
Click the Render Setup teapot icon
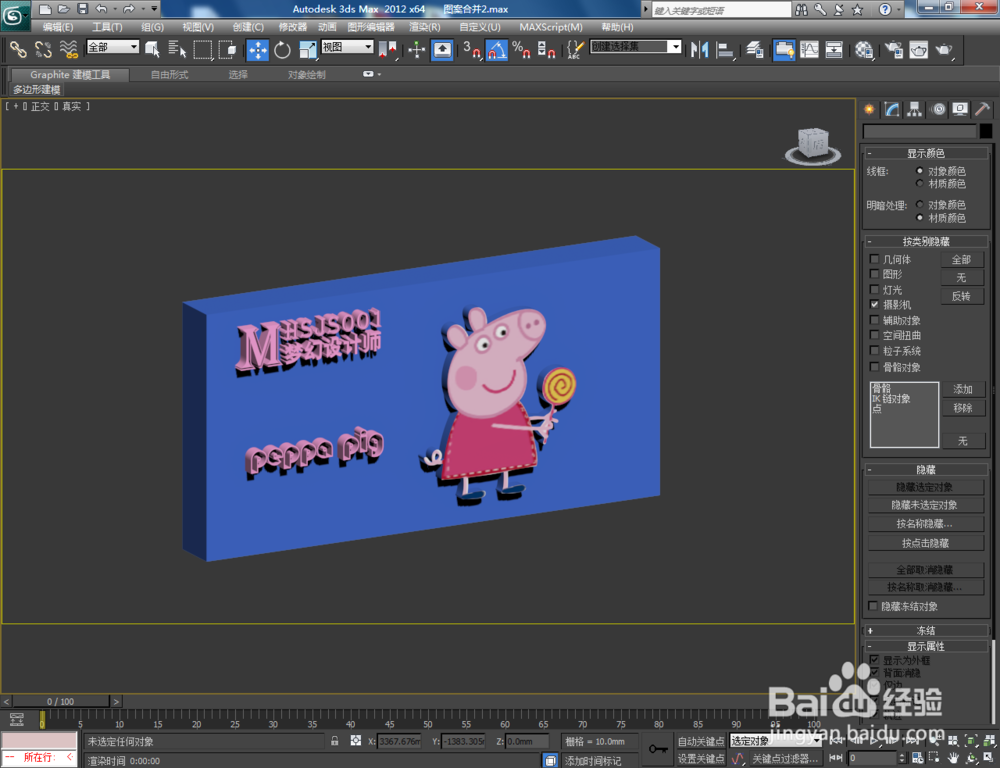(893, 49)
